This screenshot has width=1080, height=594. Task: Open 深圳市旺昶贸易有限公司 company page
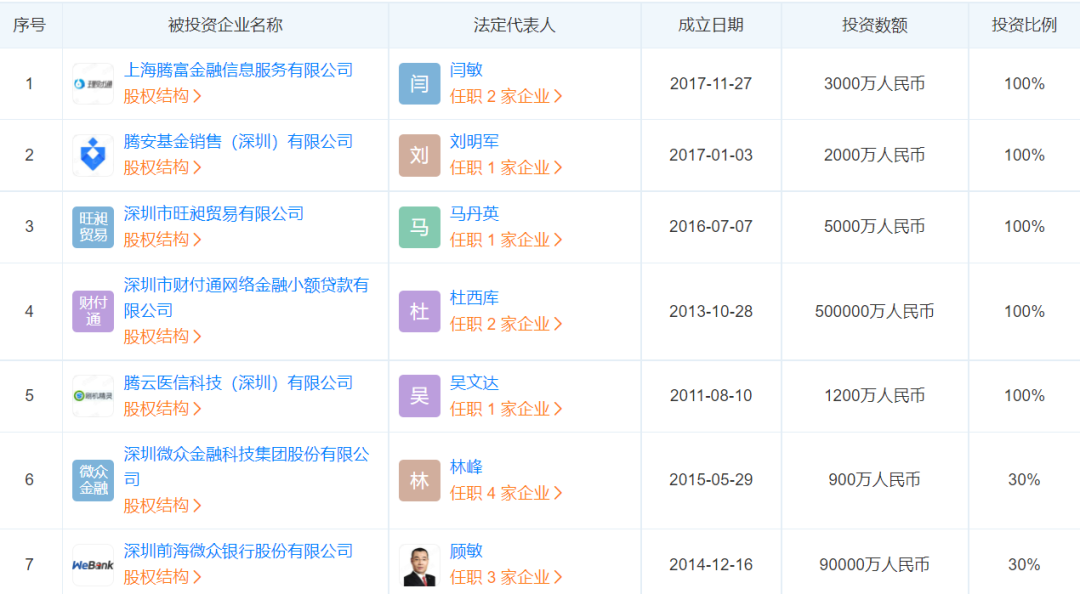click(214, 214)
